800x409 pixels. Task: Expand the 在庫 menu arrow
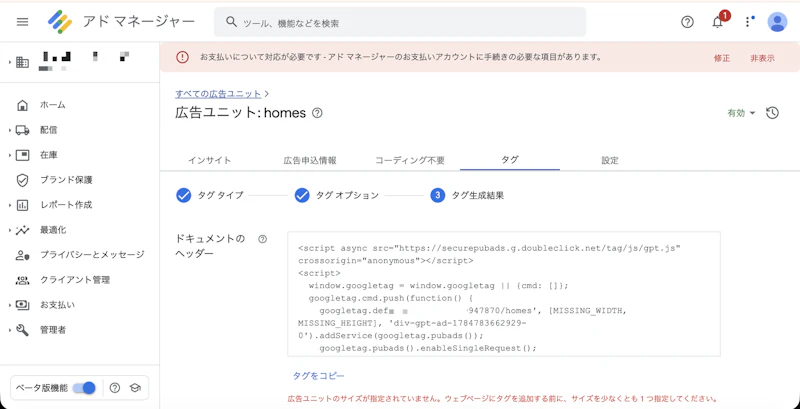[10, 155]
